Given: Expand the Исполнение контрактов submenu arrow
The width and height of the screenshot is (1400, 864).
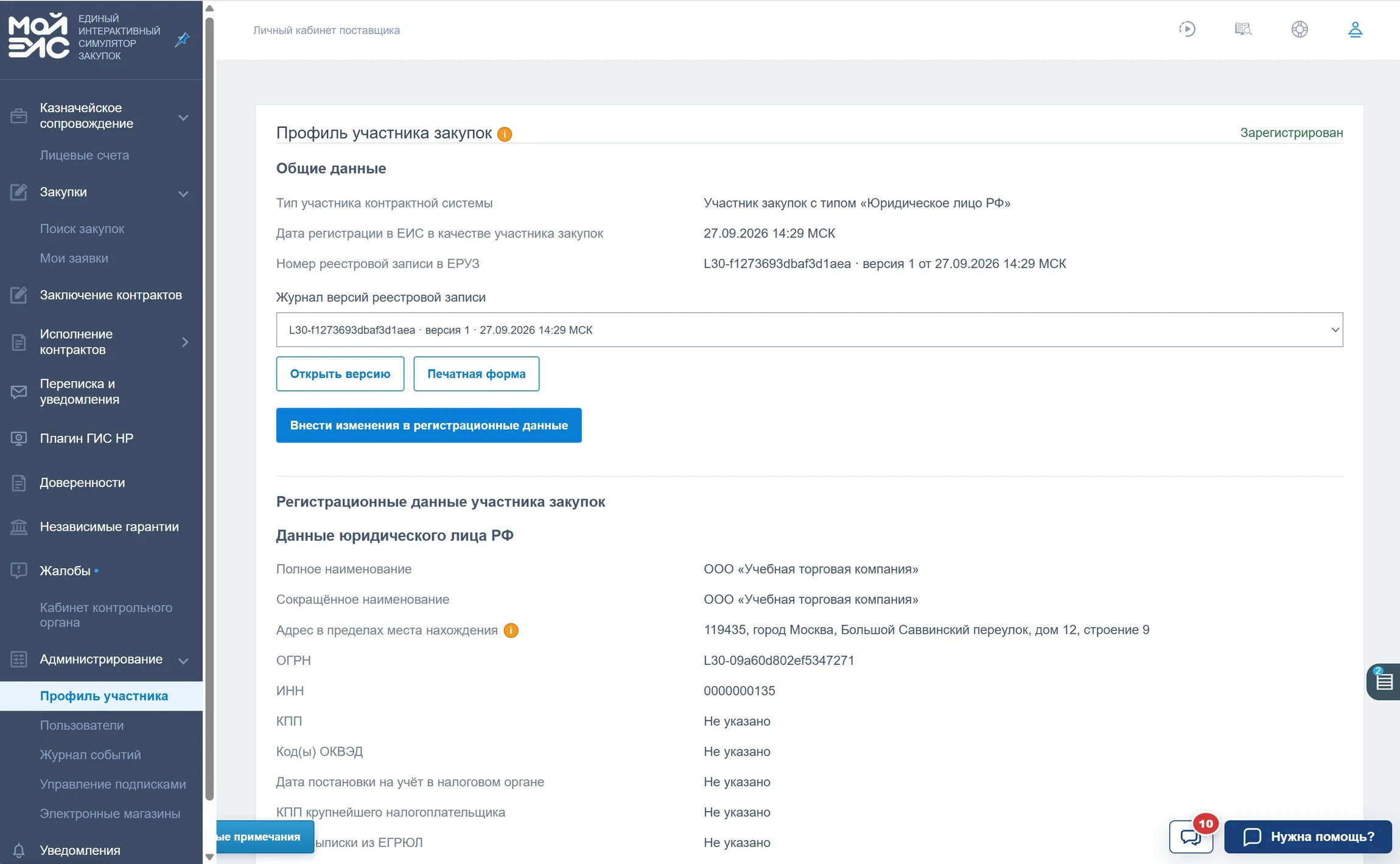Looking at the screenshot, I should point(185,342).
